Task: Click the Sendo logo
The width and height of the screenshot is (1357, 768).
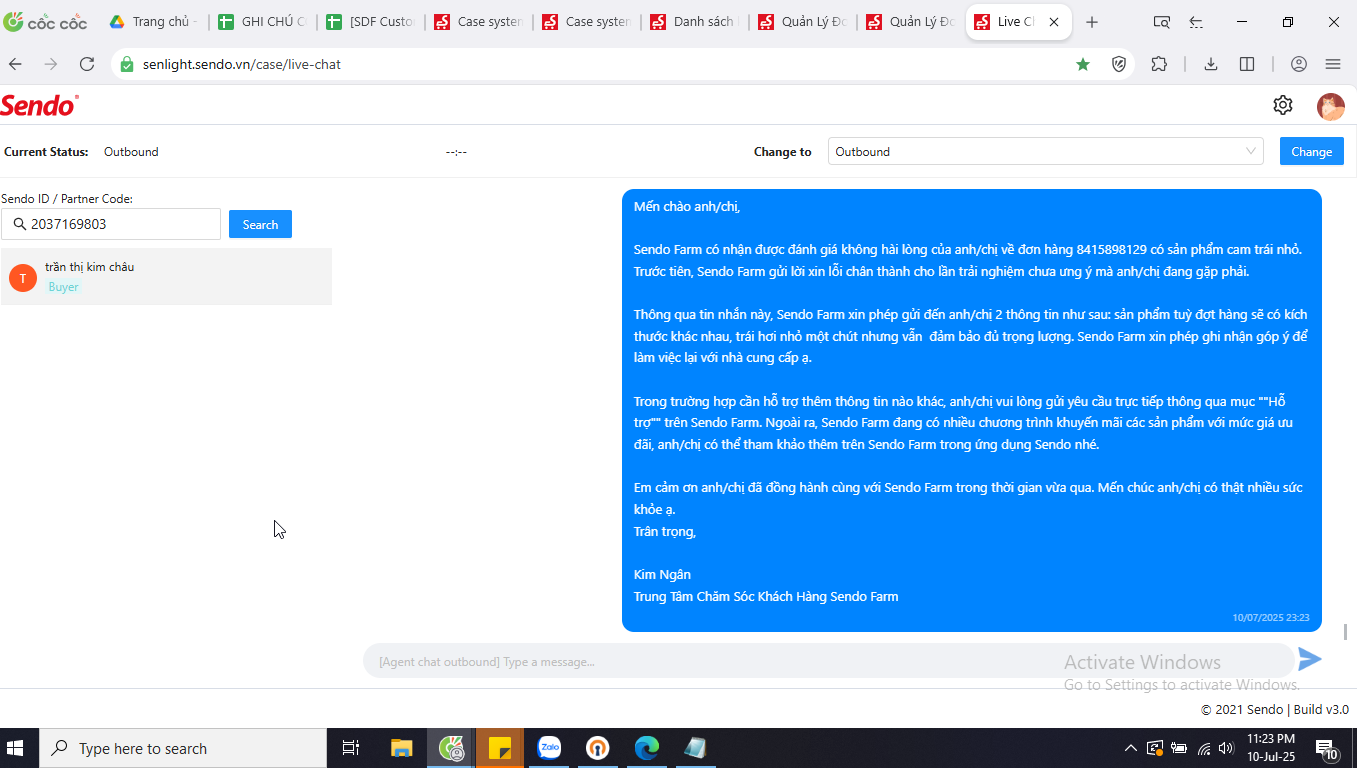Action: click(39, 105)
